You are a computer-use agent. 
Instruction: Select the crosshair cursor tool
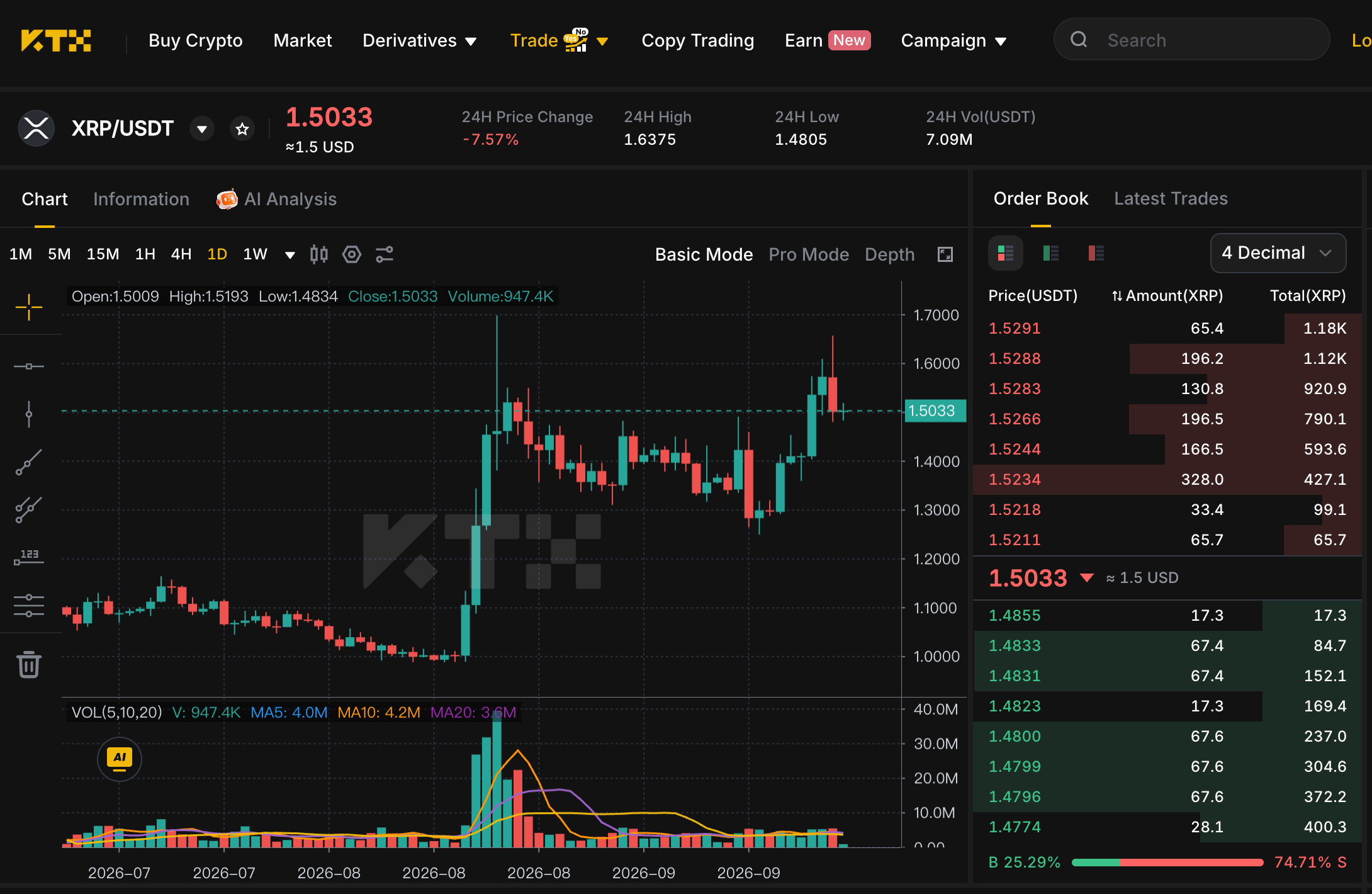coord(29,307)
